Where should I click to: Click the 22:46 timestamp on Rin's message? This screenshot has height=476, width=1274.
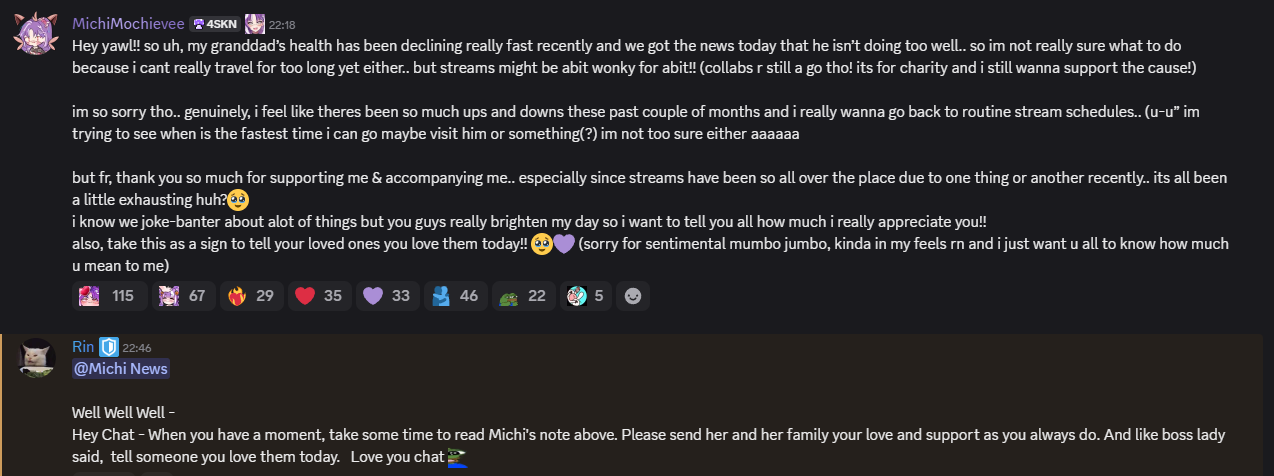[136, 348]
